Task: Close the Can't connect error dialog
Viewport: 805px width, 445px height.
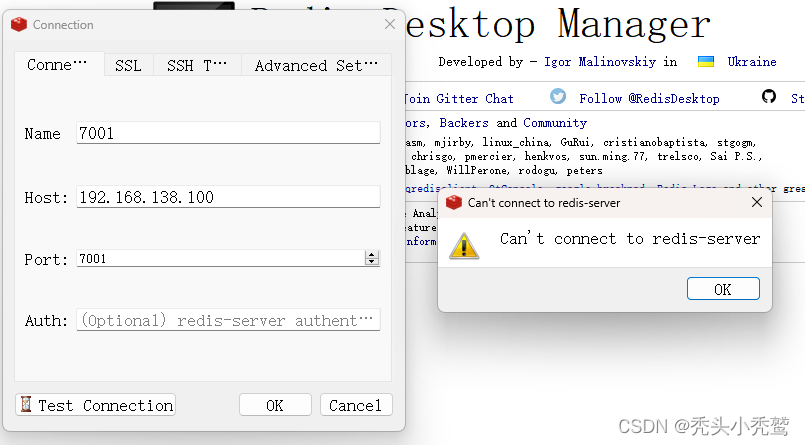Action: [757, 202]
